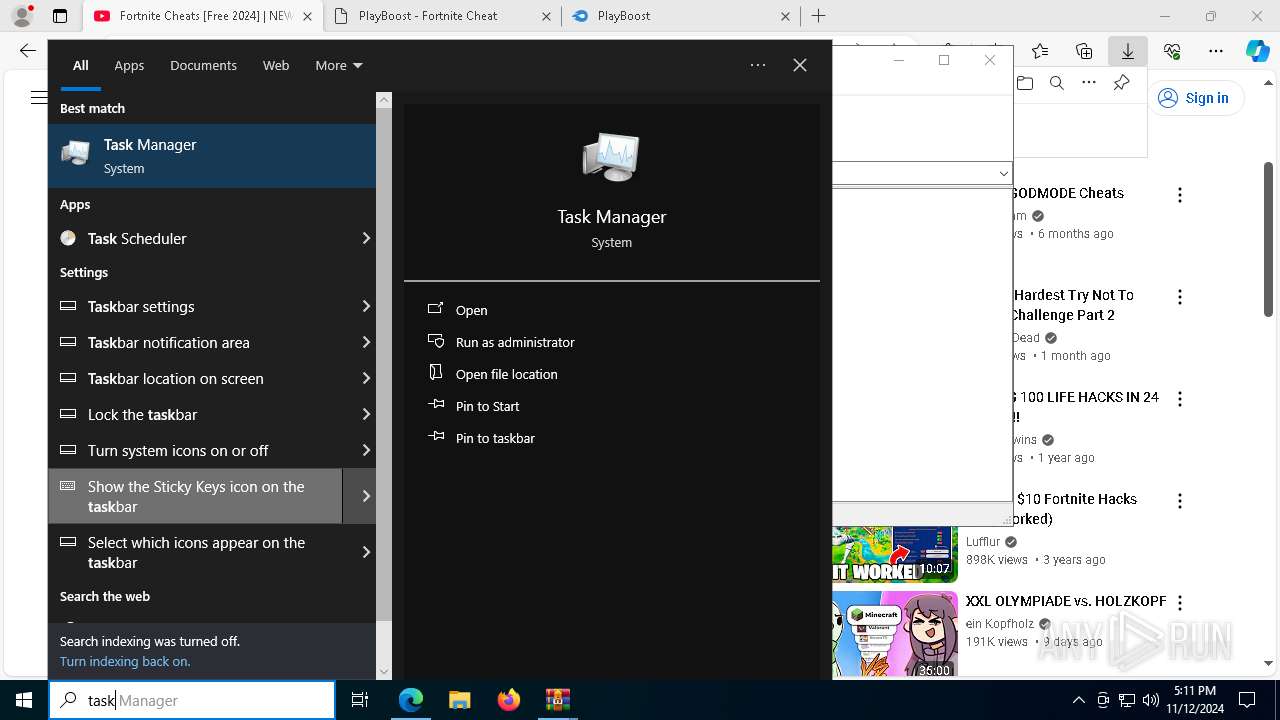Screen dimensions: 1280x720
Task: Open Select which icons appear on taskbar
Action: pyautogui.click(x=195, y=552)
